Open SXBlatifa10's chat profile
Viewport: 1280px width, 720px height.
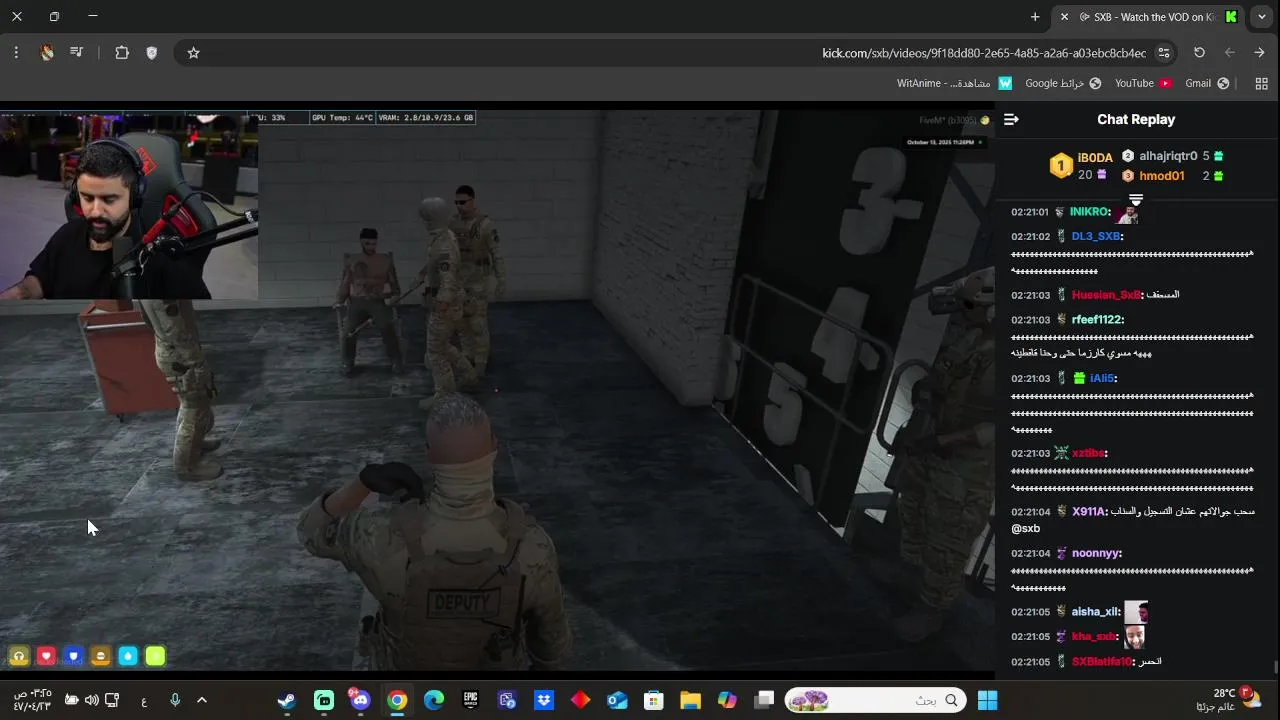[x=1103, y=662]
